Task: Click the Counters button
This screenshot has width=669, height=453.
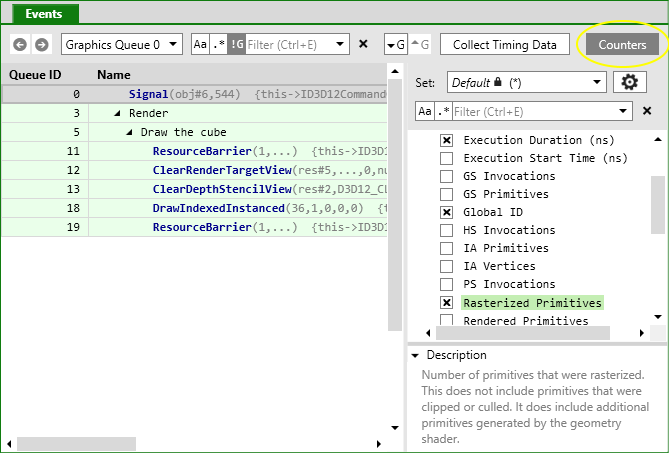Action: (622, 45)
